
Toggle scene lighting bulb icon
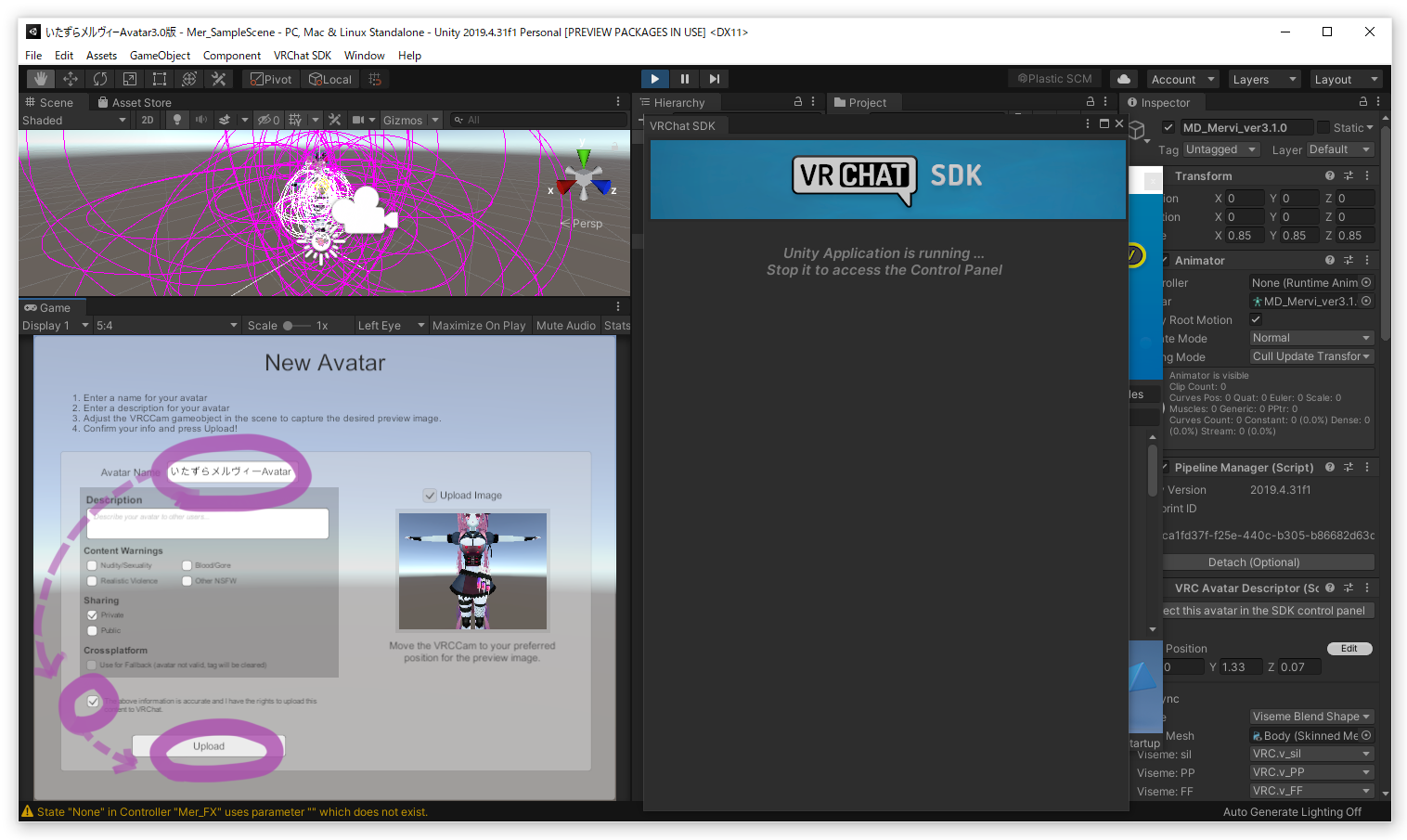click(176, 120)
